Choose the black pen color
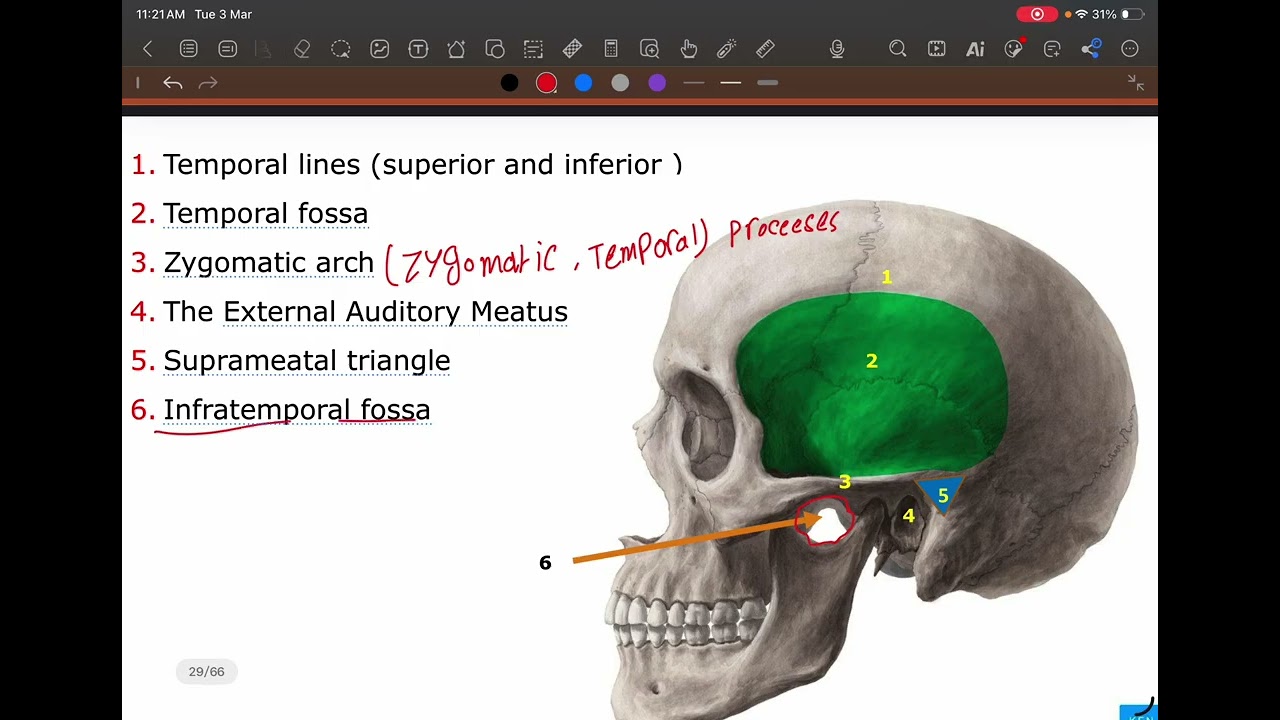This screenshot has width=1280, height=720. pyautogui.click(x=510, y=83)
